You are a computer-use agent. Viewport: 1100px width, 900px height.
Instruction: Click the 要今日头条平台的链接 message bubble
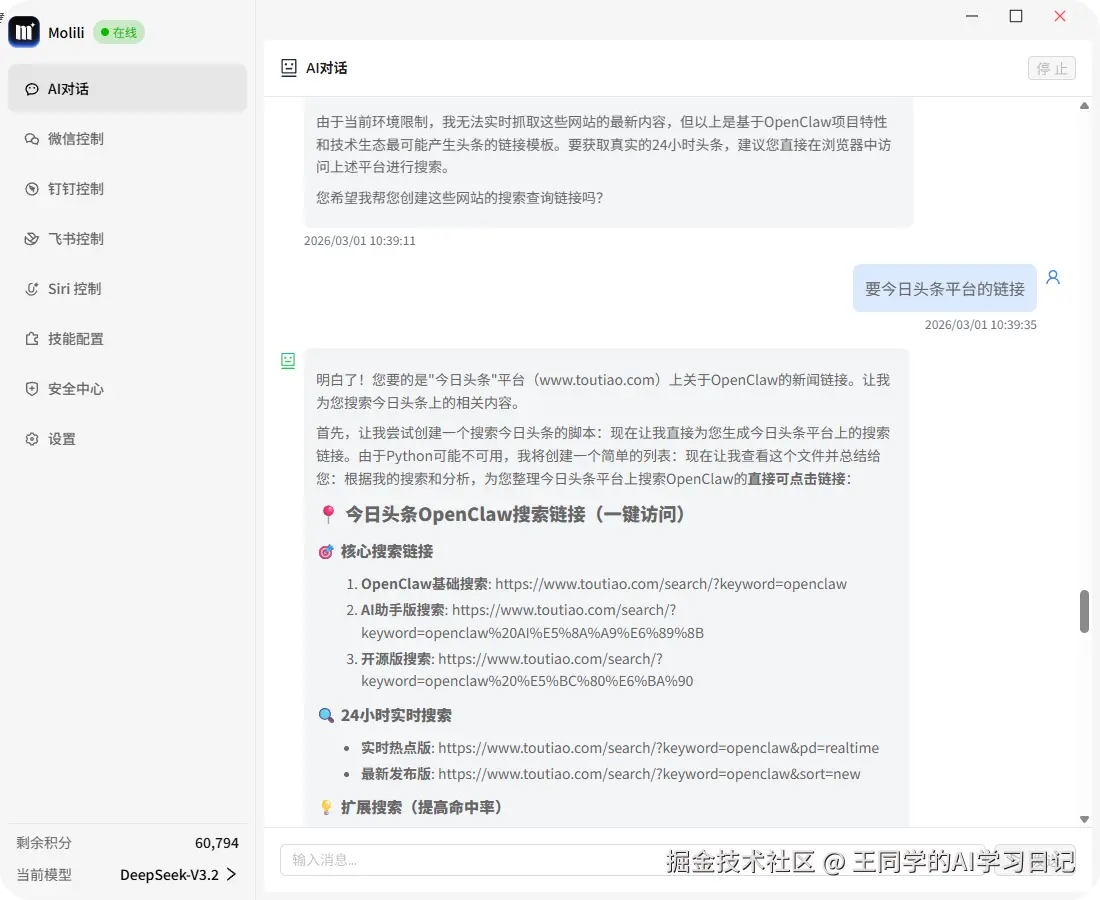[x=944, y=288]
